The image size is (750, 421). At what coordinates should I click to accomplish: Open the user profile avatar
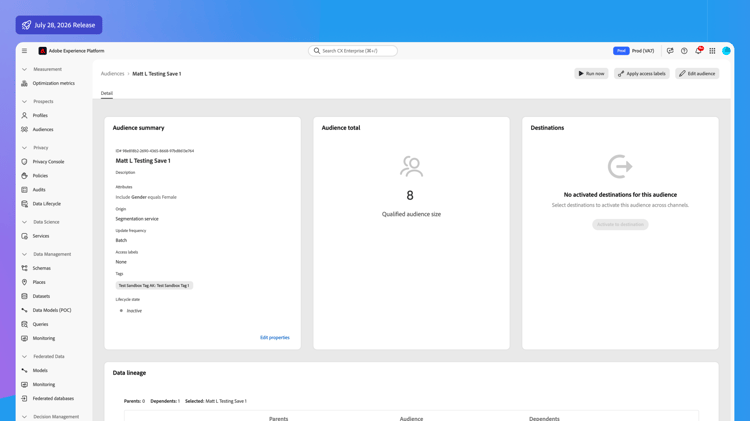pos(726,51)
